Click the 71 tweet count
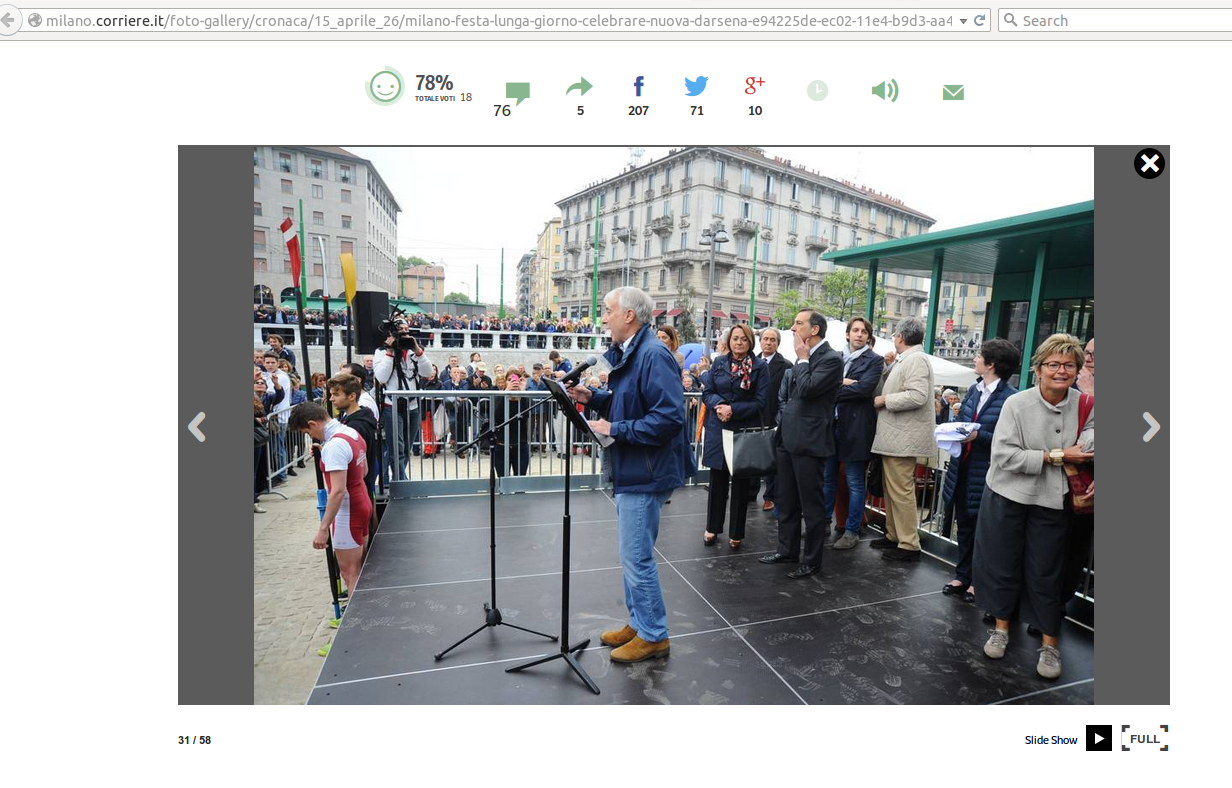 [697, 111]
